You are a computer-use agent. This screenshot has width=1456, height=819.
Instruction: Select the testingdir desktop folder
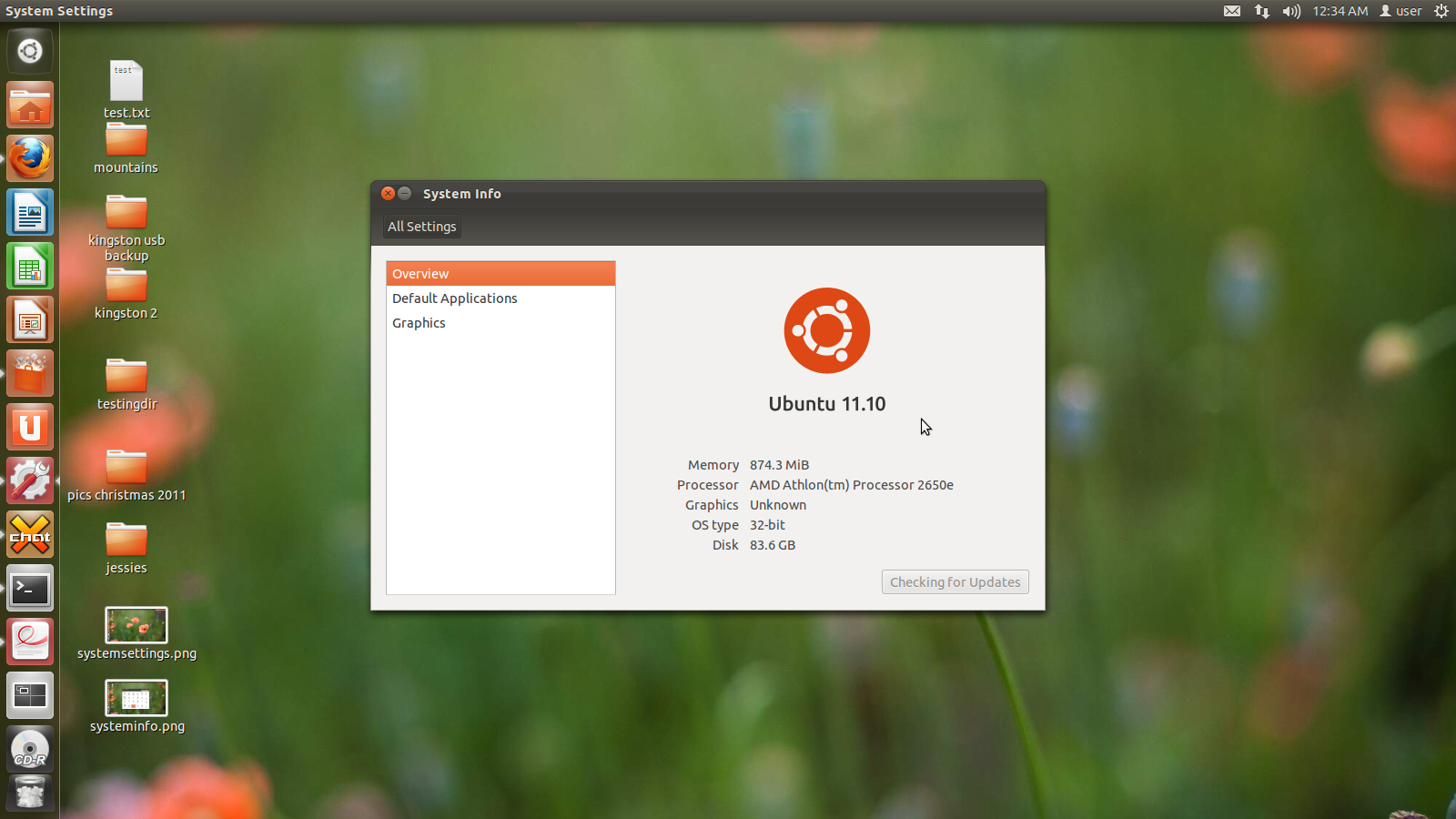click(x=126, y=385)
